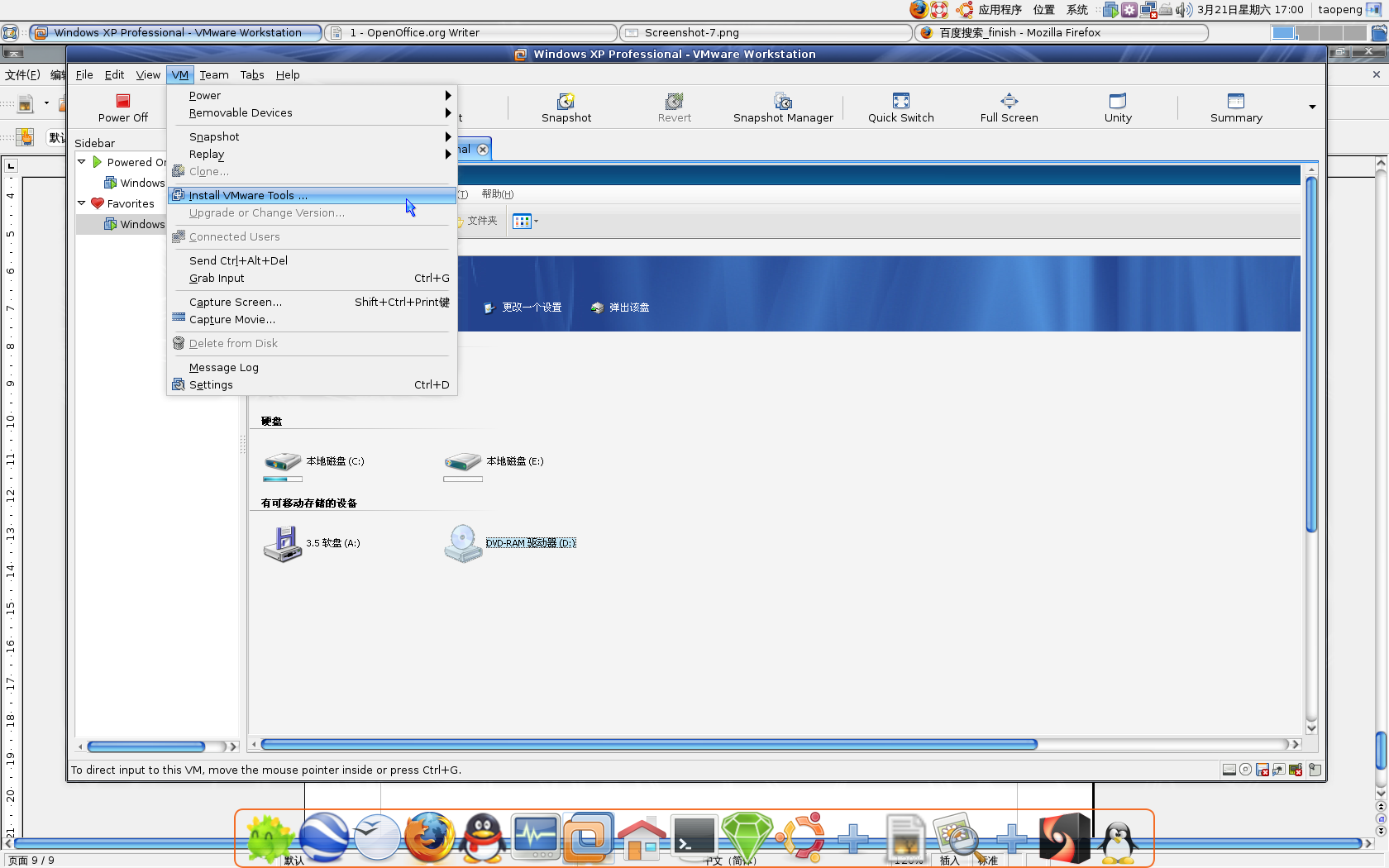Open VM Settings menu entry
This screenshot has width=1389, height=868.
[x=312, y=384]
